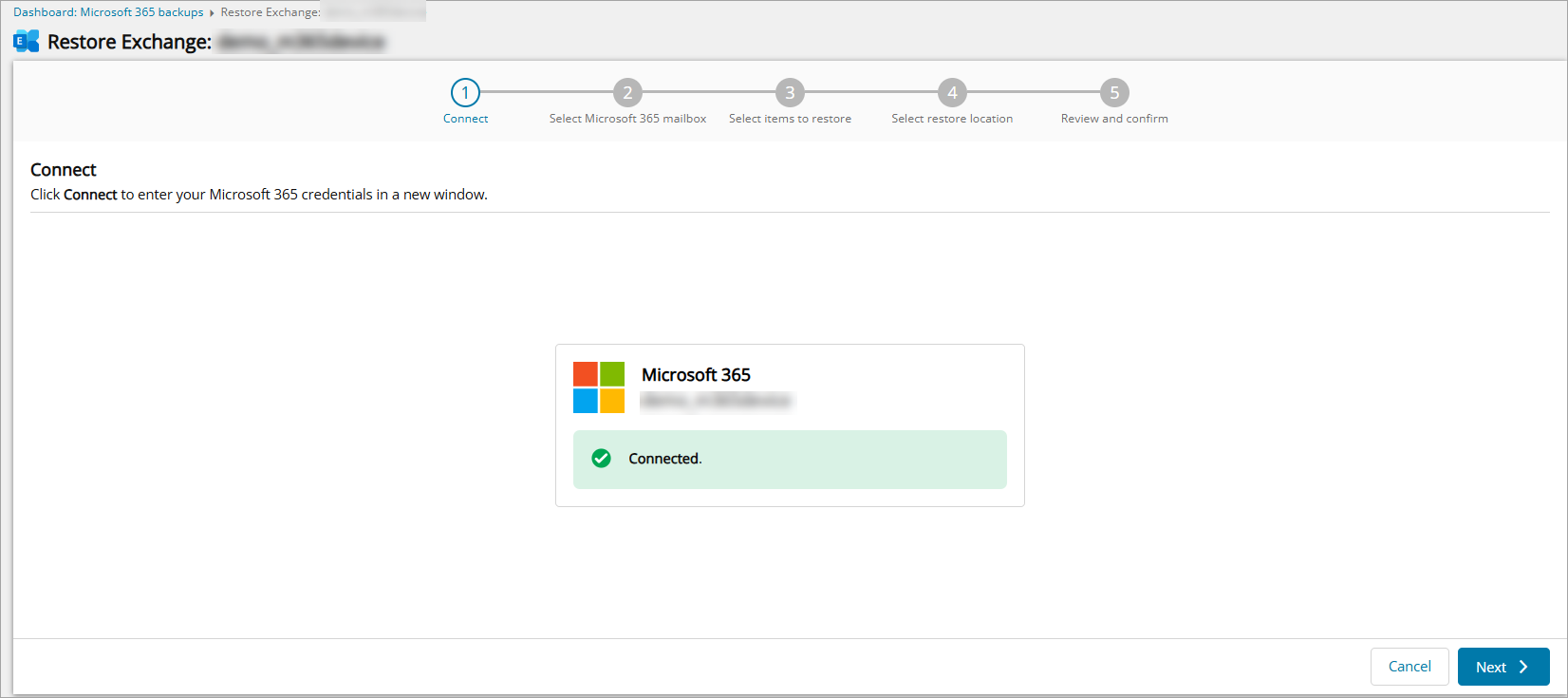The width and height of the screenshot is (1568, 698).
Task: Click the Connect step label
Action: click(465, 119)
